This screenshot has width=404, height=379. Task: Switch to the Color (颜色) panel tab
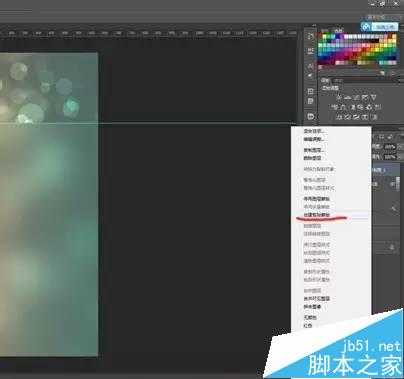pyautogui.click(x=325, y=31)
